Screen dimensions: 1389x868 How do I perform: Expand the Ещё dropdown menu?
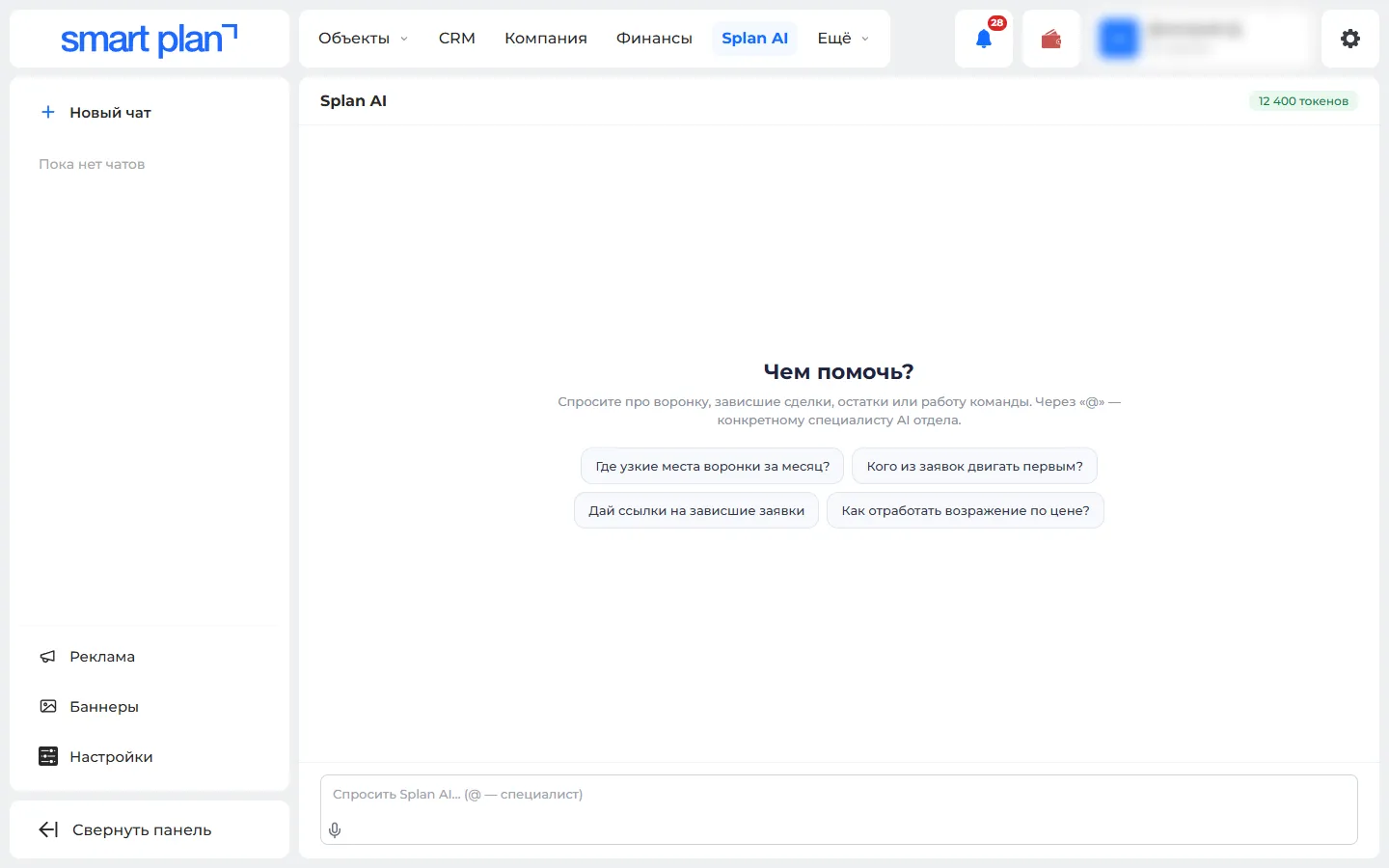[843, 39]
